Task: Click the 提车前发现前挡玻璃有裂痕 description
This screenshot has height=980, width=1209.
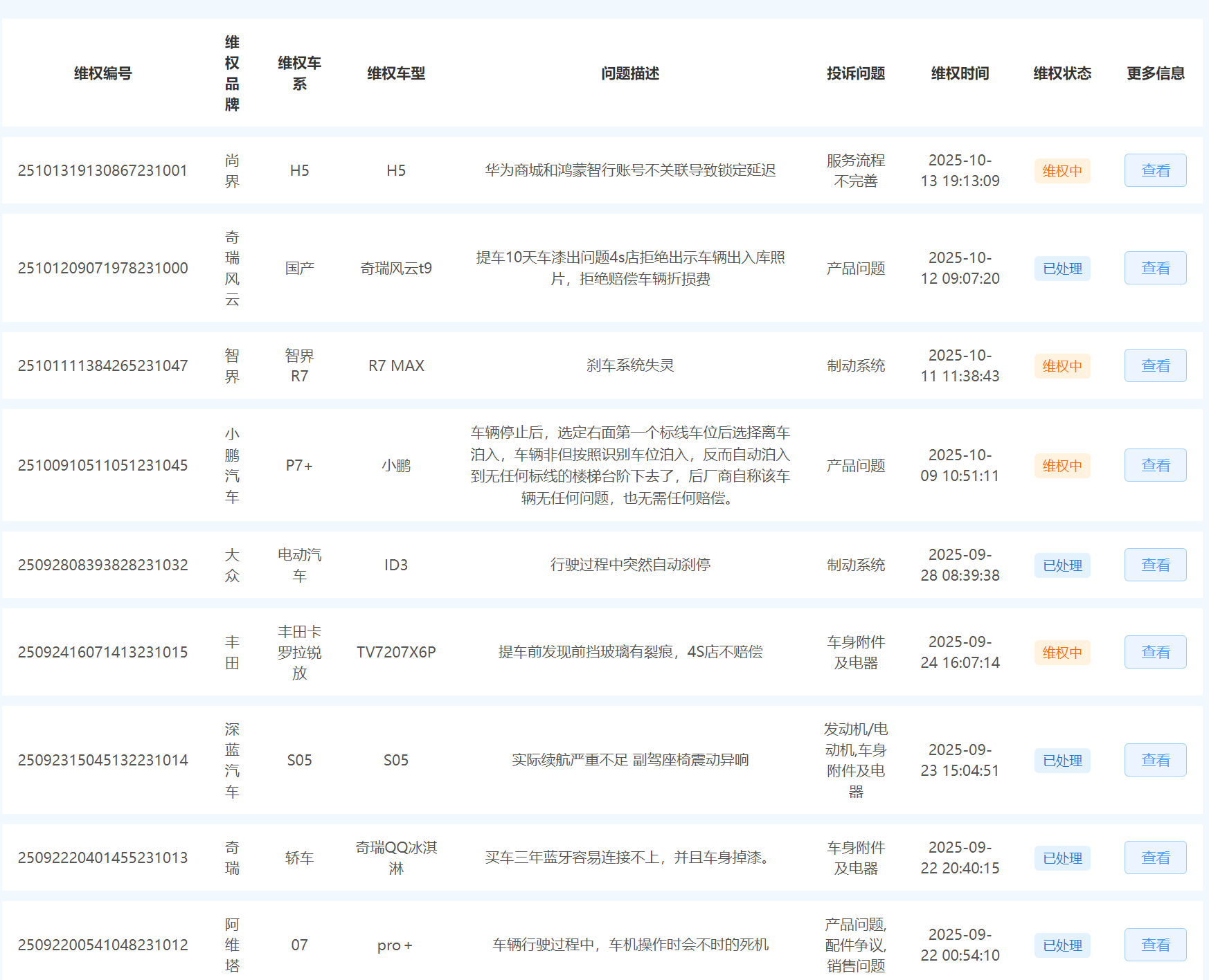Action: coord(630,652)
